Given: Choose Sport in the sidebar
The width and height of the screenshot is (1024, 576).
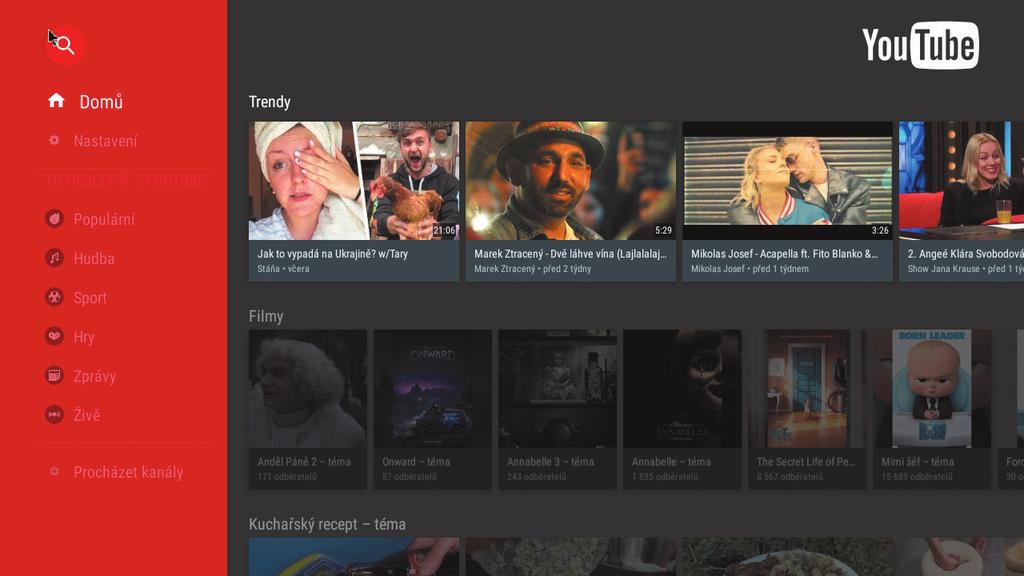Looking at the screenshot, I should [90, 298].
